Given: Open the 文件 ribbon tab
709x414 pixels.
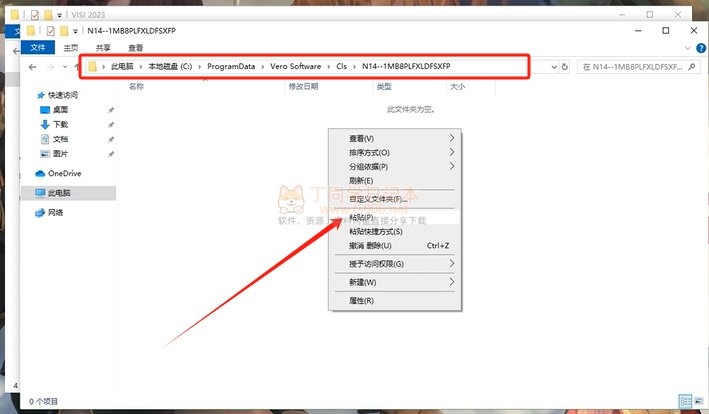Looking at the screenshot, I should [38, 47].
